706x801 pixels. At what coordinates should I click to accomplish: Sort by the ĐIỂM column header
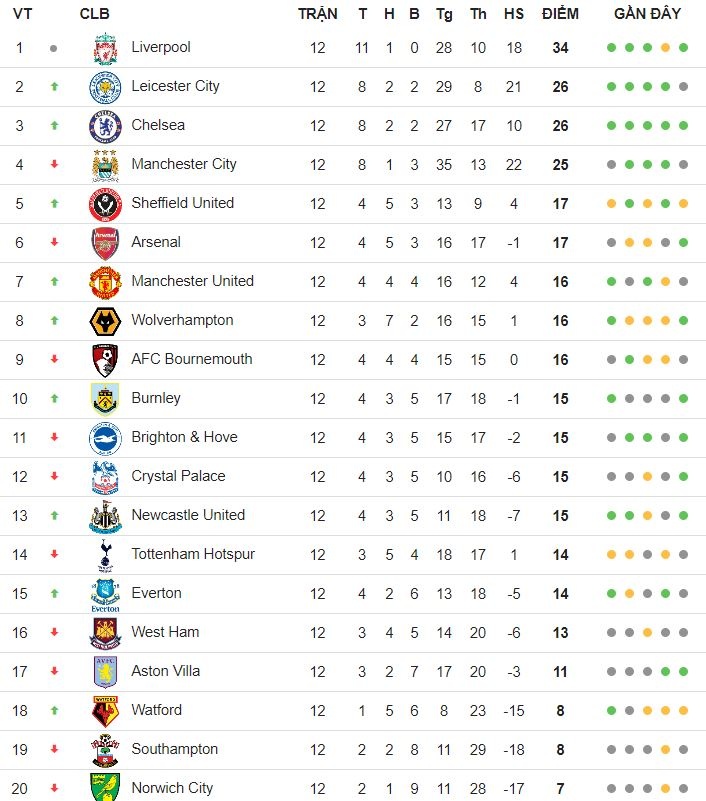pos(560,14)
